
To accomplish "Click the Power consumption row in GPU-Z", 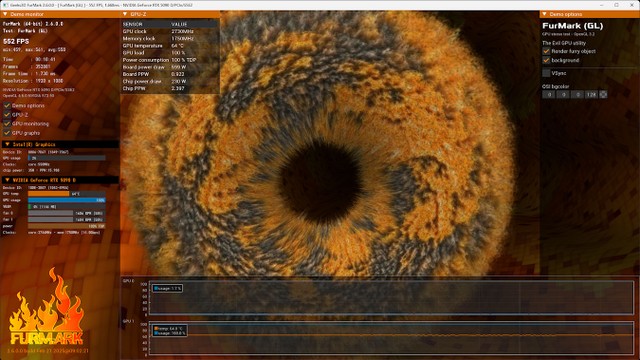I will tap(170, 60).
